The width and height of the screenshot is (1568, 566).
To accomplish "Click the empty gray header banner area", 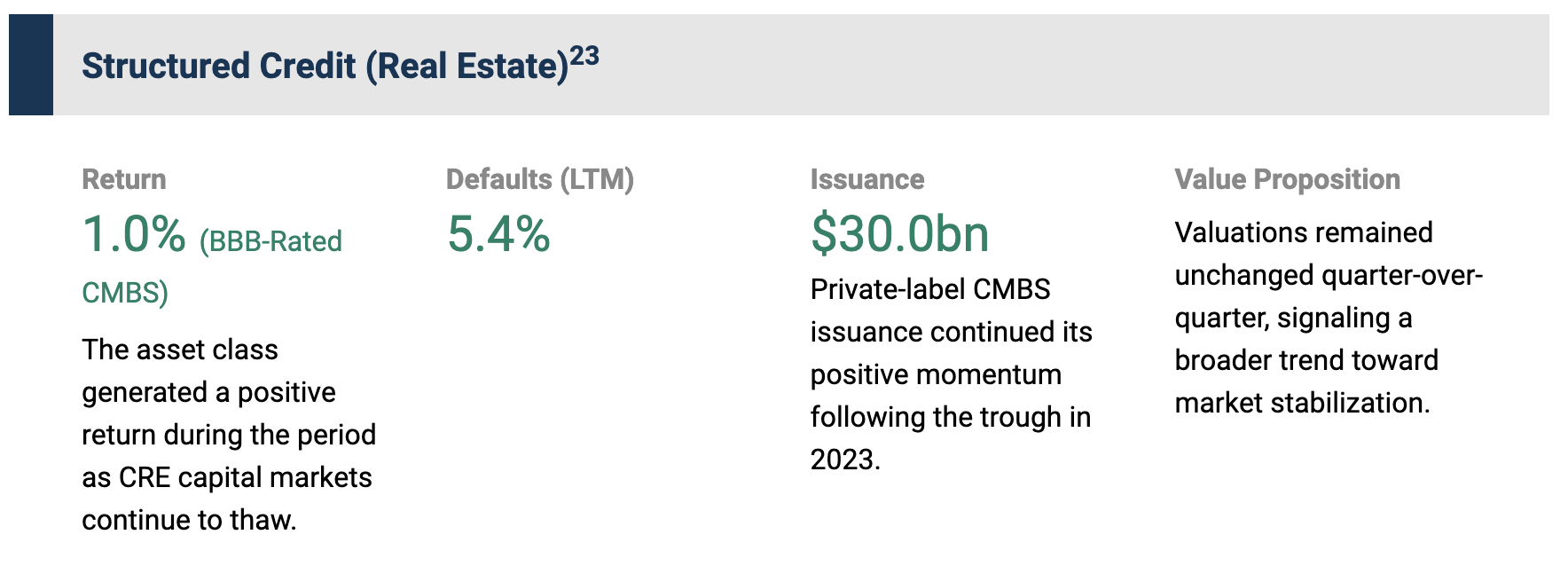I will [x=1064, y=65].
